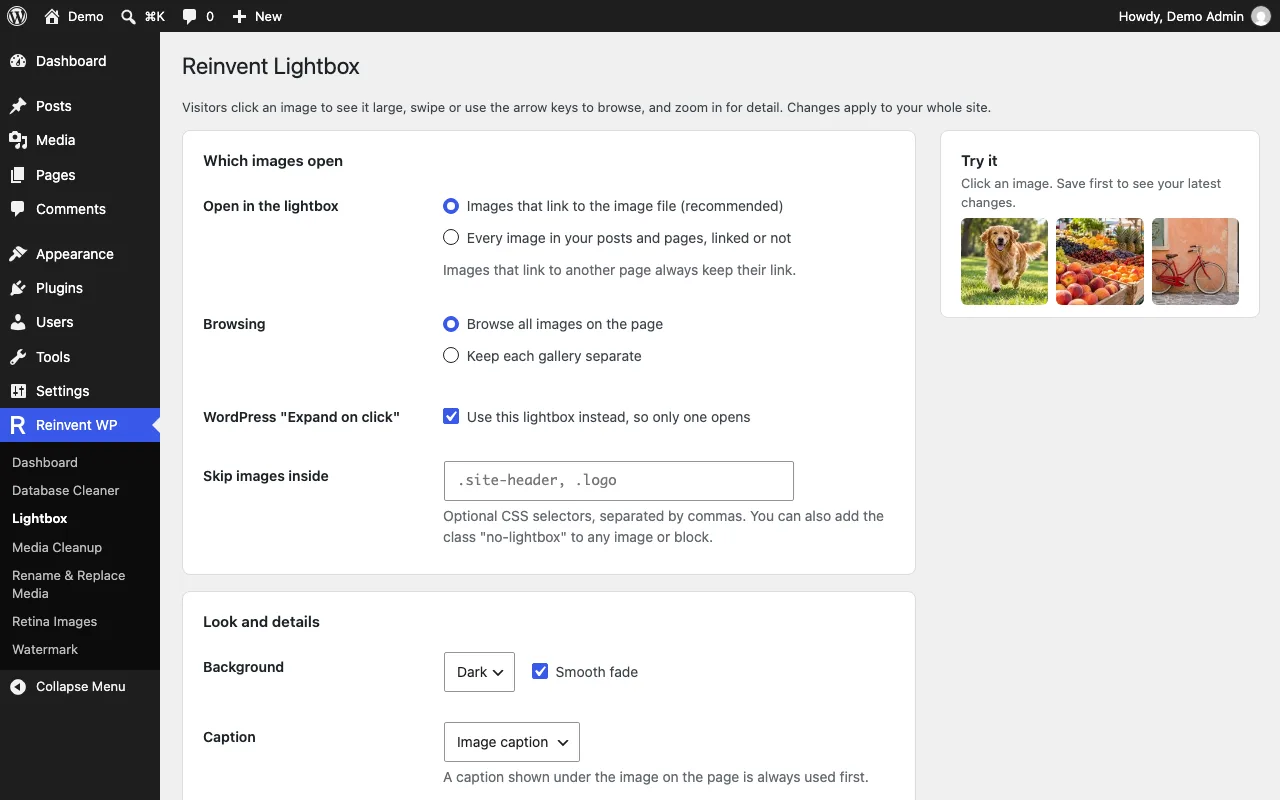Click Collapse Menu text
This screenshot has width=1280, height=800.
click(x=81, y=687)
